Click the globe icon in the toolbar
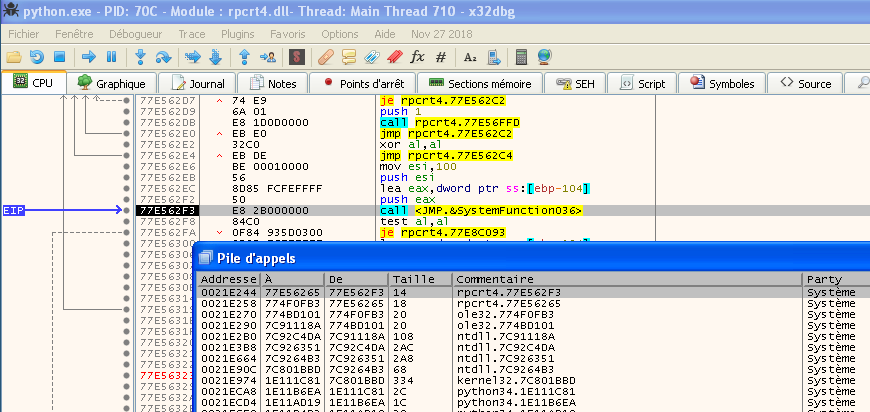 (545, 57)
